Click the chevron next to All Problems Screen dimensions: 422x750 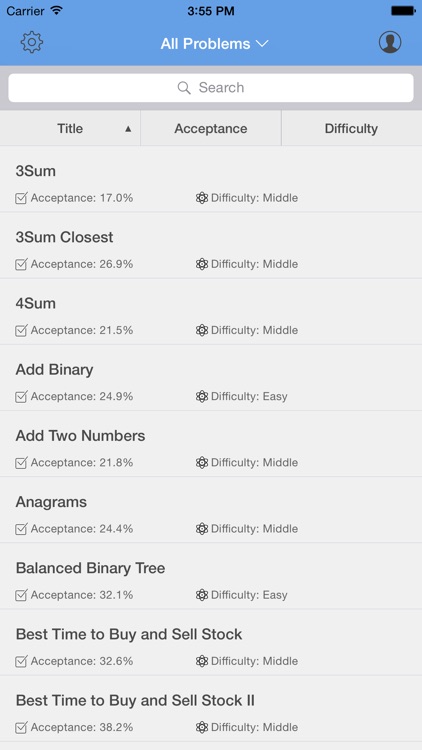coord(262,44)
